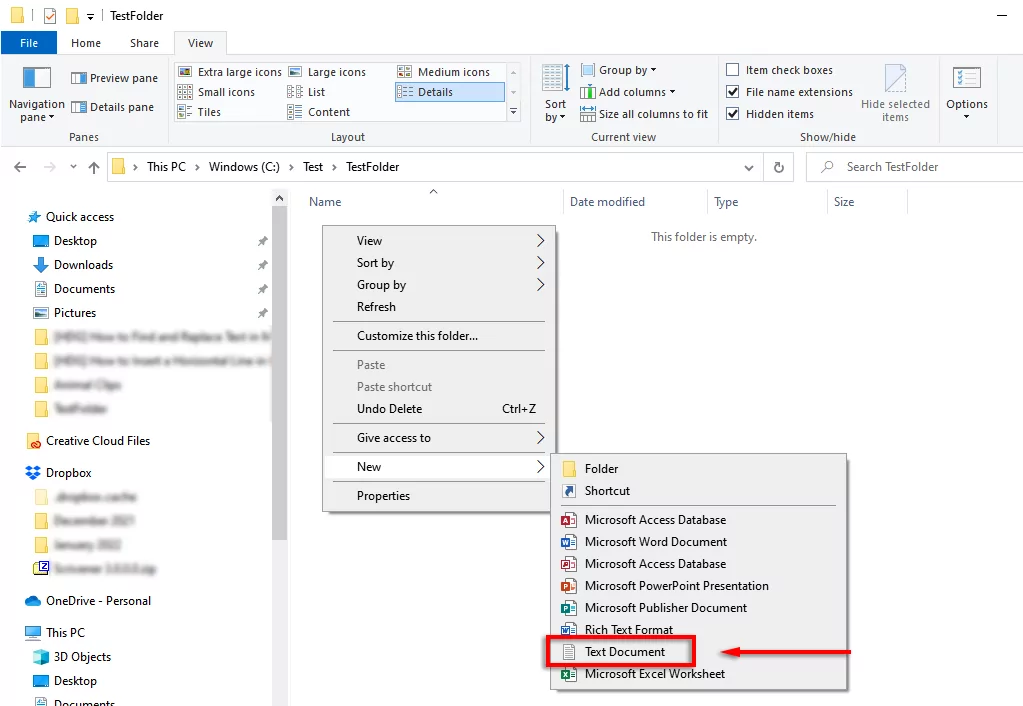Image resolution: width=1023 pixels, height=706 pixels.
Task: Switch to the Share tab
Action: (x=144, y=43)
